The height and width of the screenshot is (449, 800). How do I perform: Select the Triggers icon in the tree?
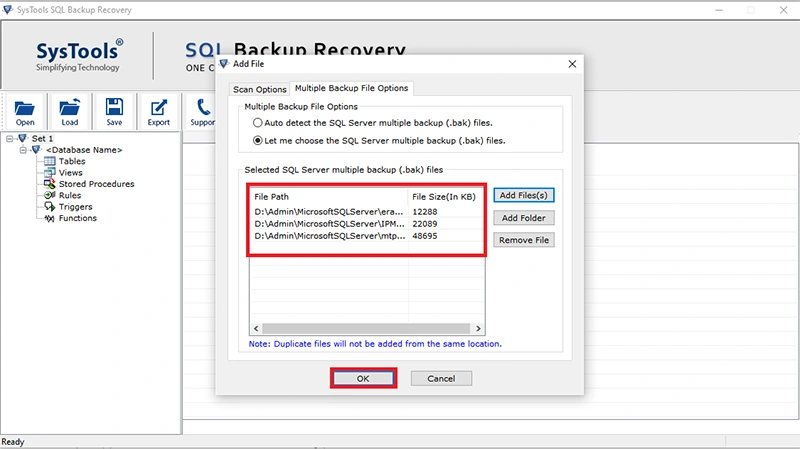(x=49, y=207)
